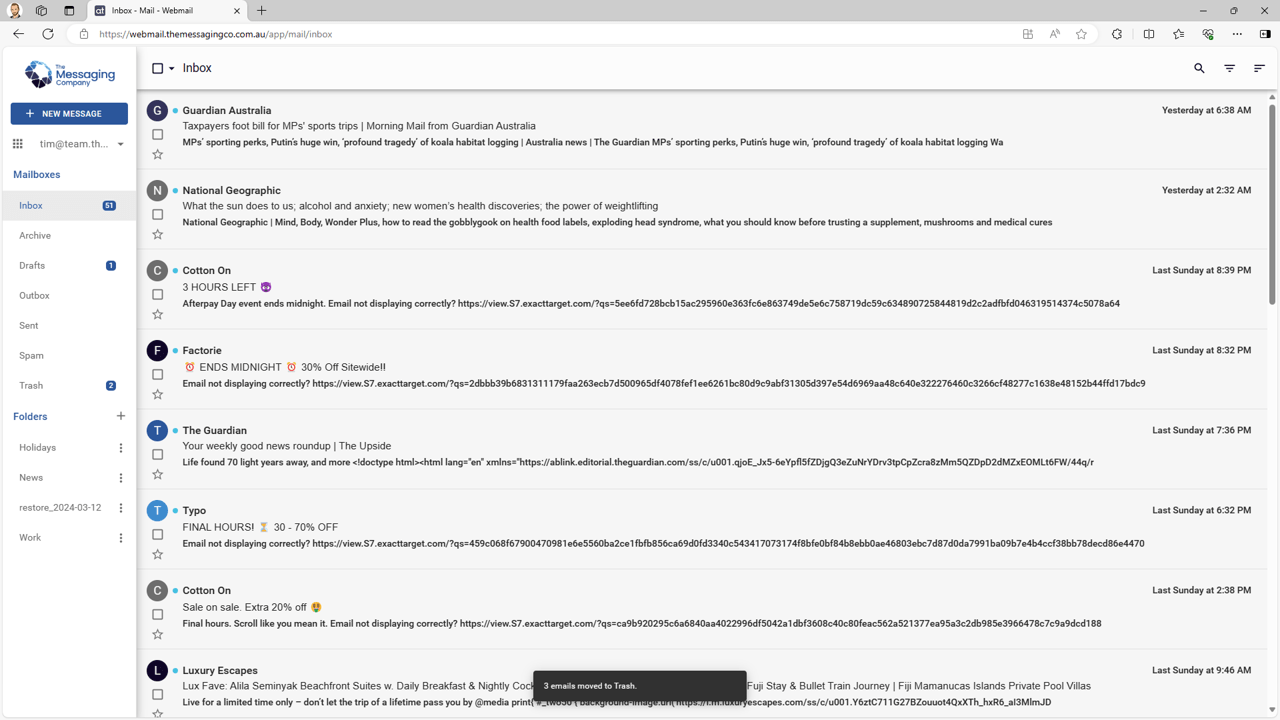The height and width of the screenshot is (720, 1280).
Task: Open the restore_2024-03-12 folder
Action: (x=60, y=508)
